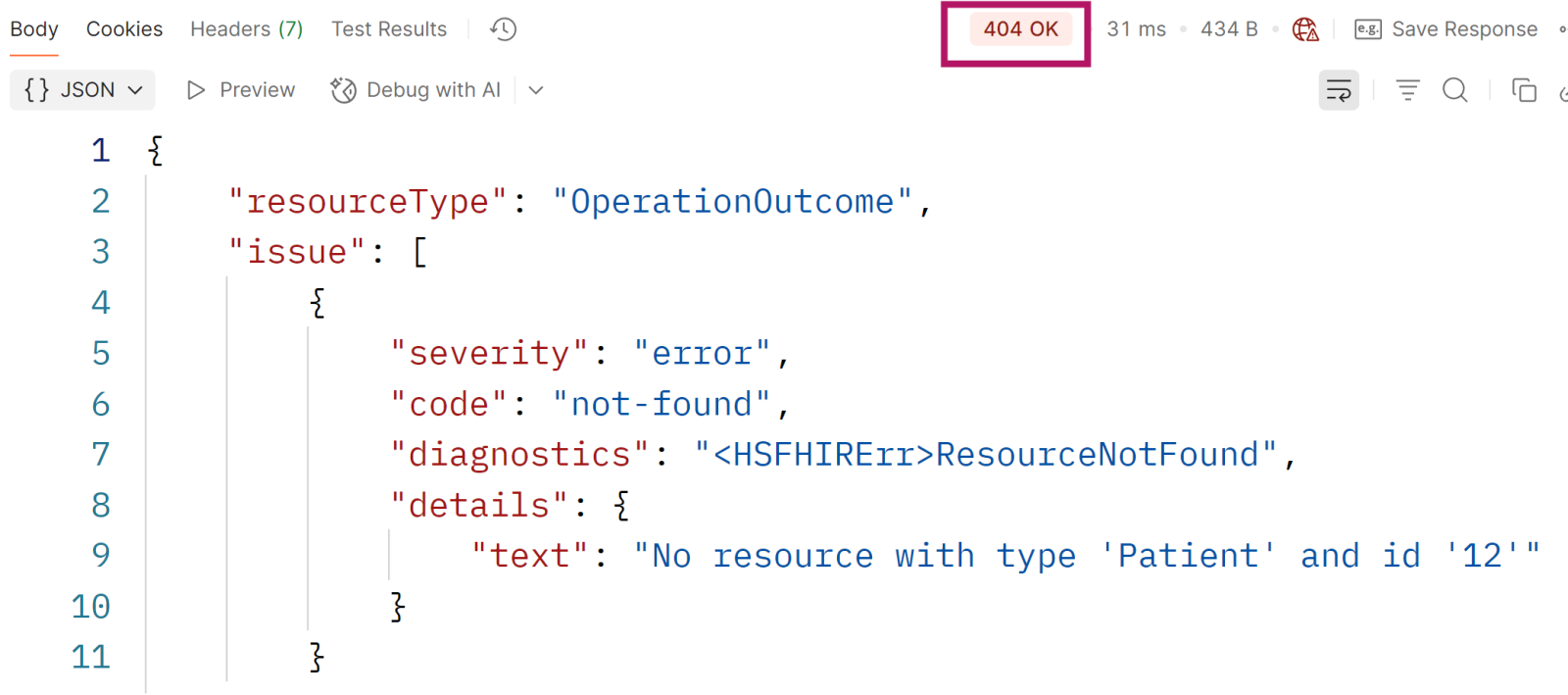
Task: Switch to the Body tab
Action: [34, 29]
